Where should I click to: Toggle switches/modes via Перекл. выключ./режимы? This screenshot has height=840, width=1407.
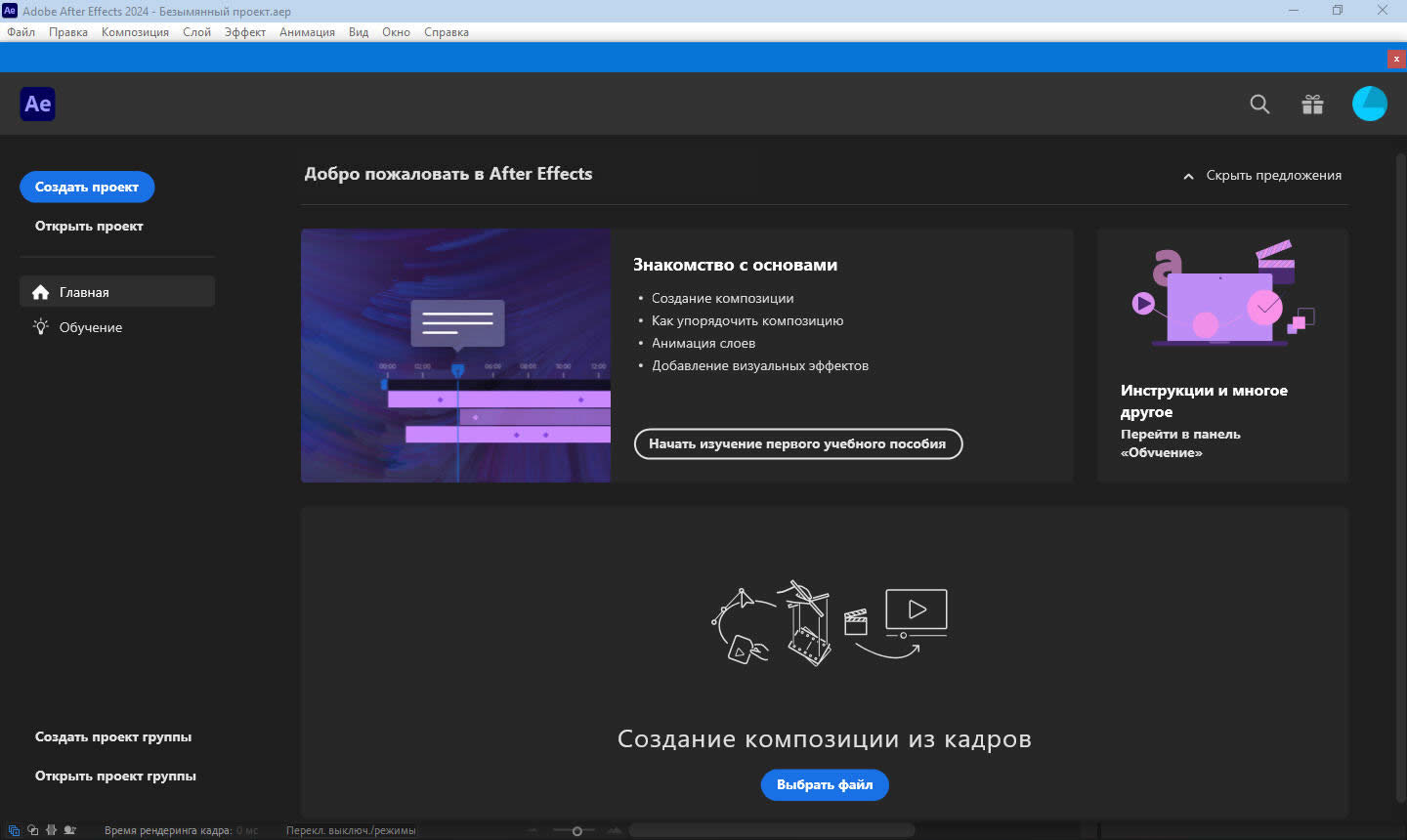click(350, 830)
